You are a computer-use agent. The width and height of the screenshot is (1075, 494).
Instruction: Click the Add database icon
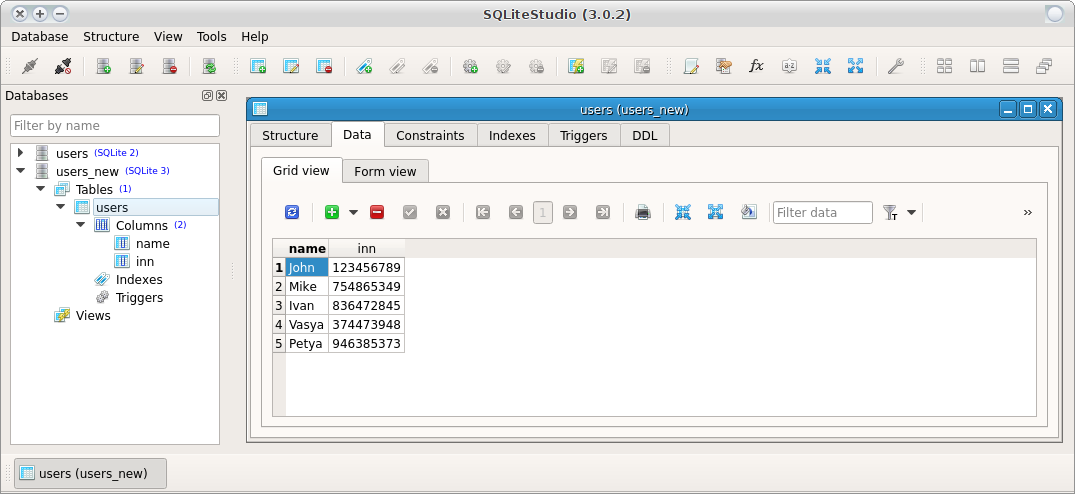click(104, 66)
